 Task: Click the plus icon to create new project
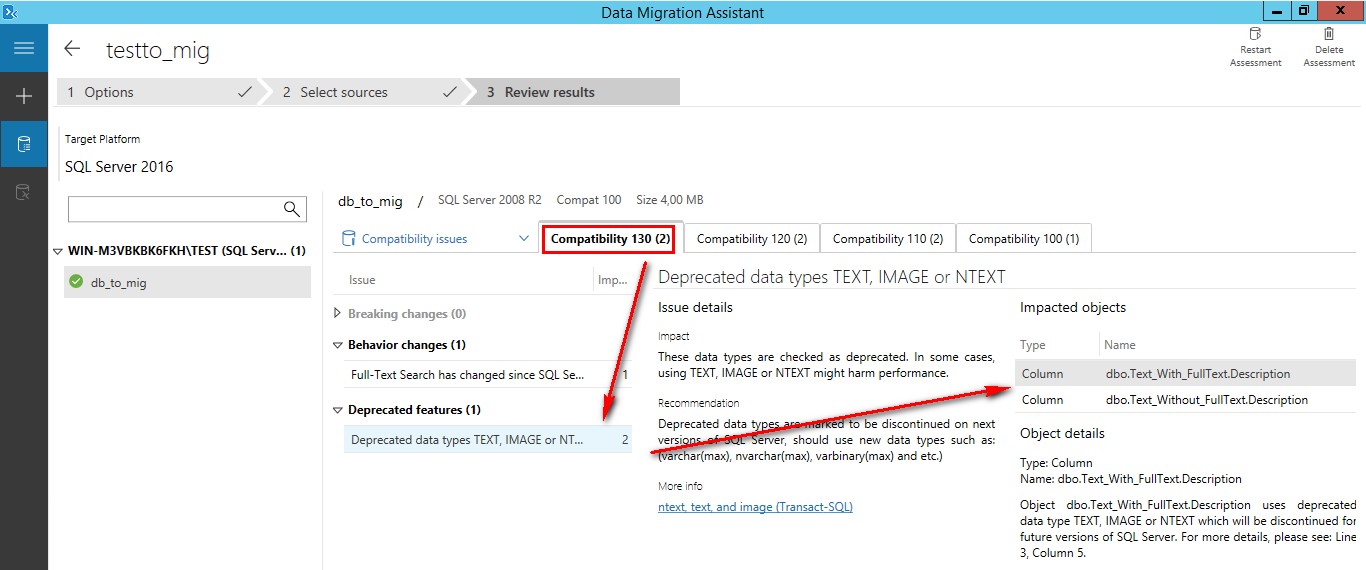pos(24,96)
